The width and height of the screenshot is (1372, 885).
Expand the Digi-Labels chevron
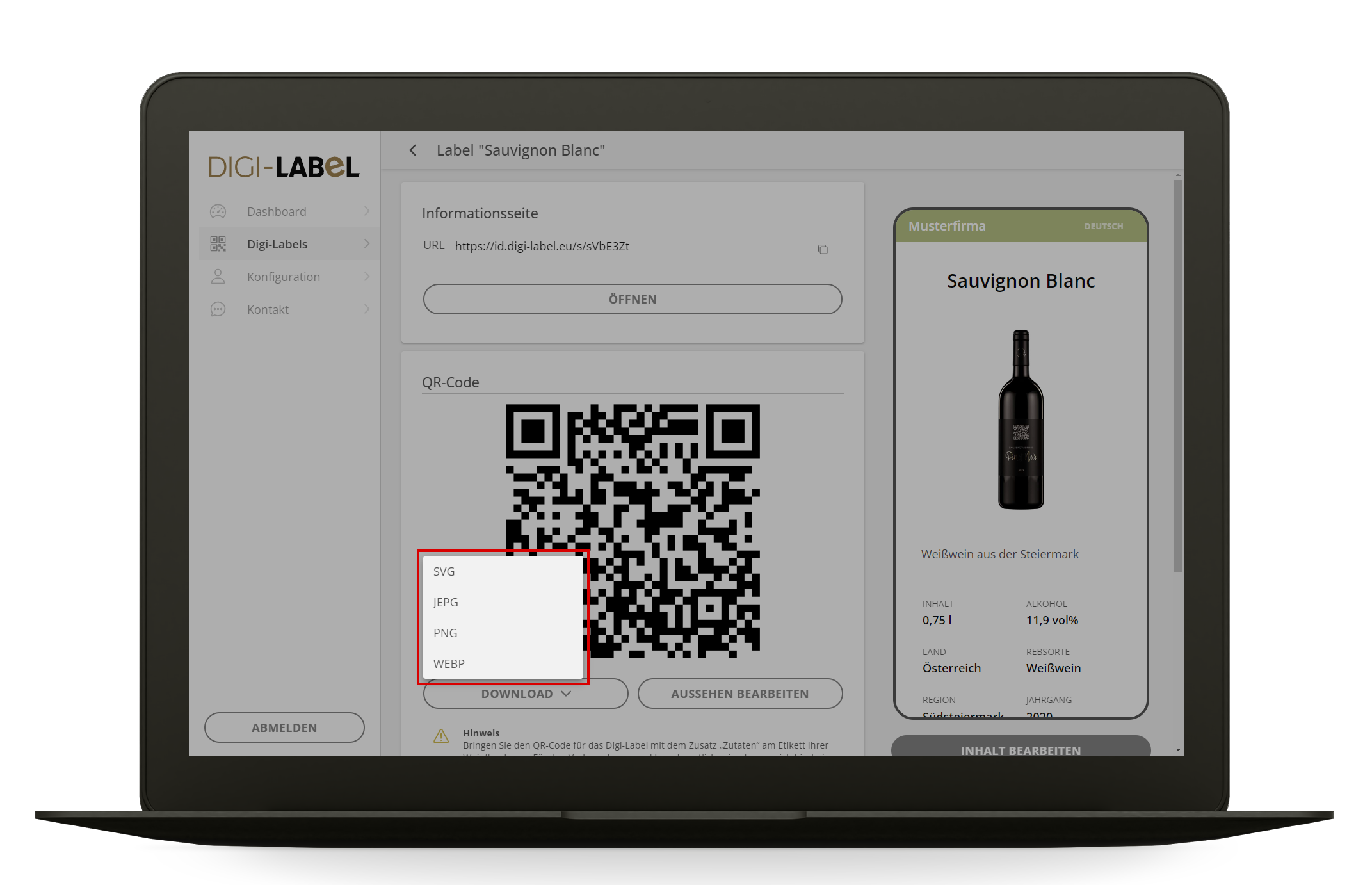point(367,244)
